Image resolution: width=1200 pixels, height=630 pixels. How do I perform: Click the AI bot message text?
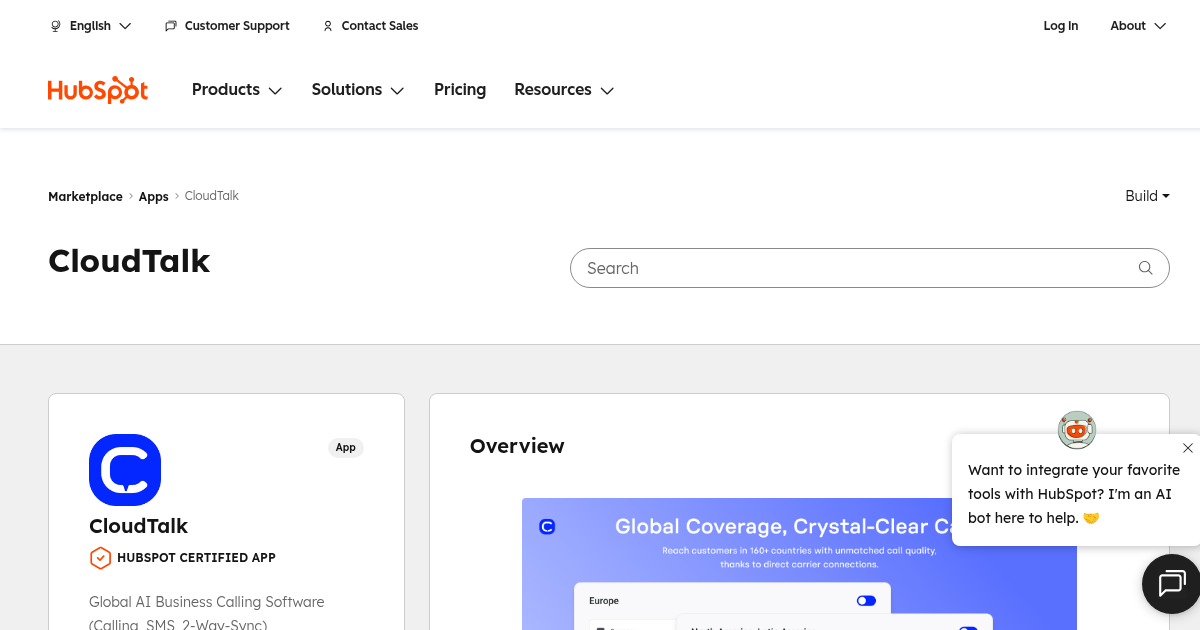click(1074, 494)
